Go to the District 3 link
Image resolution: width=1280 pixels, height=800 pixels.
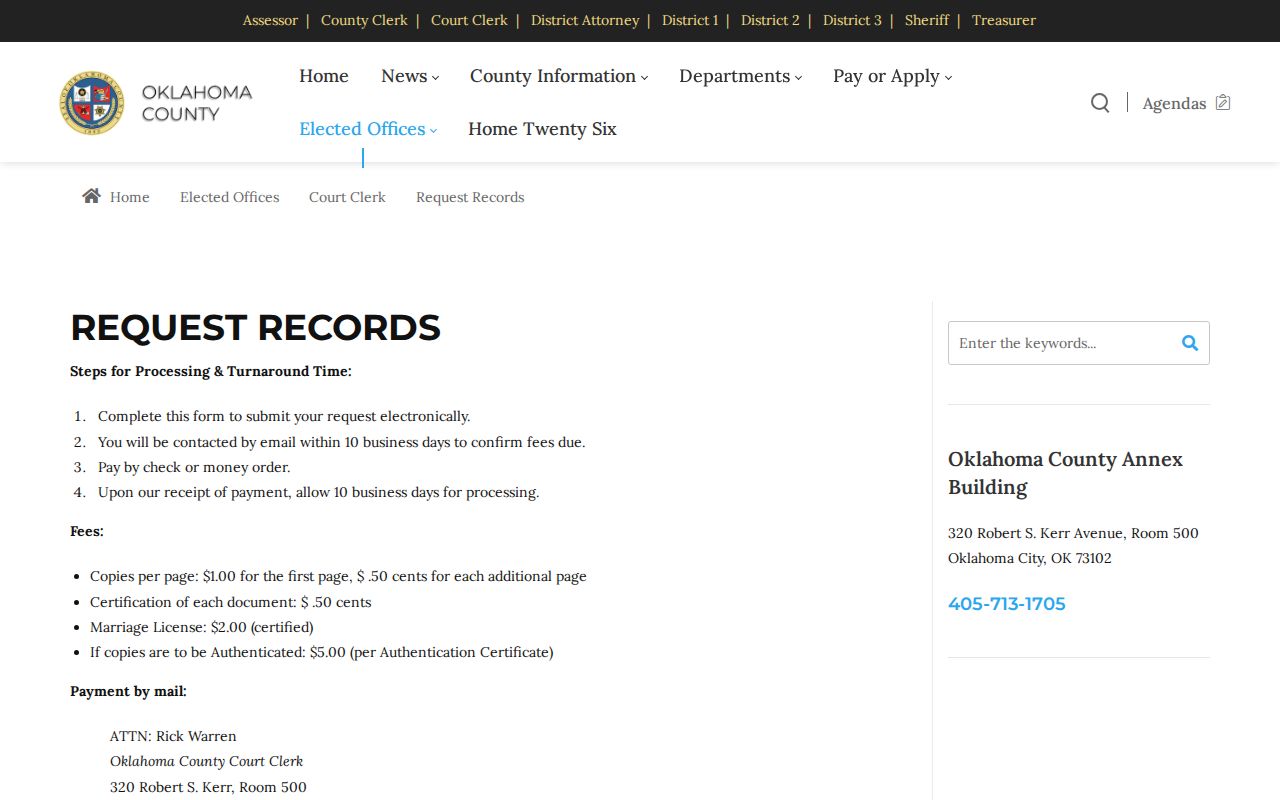(x=852, y=20)
